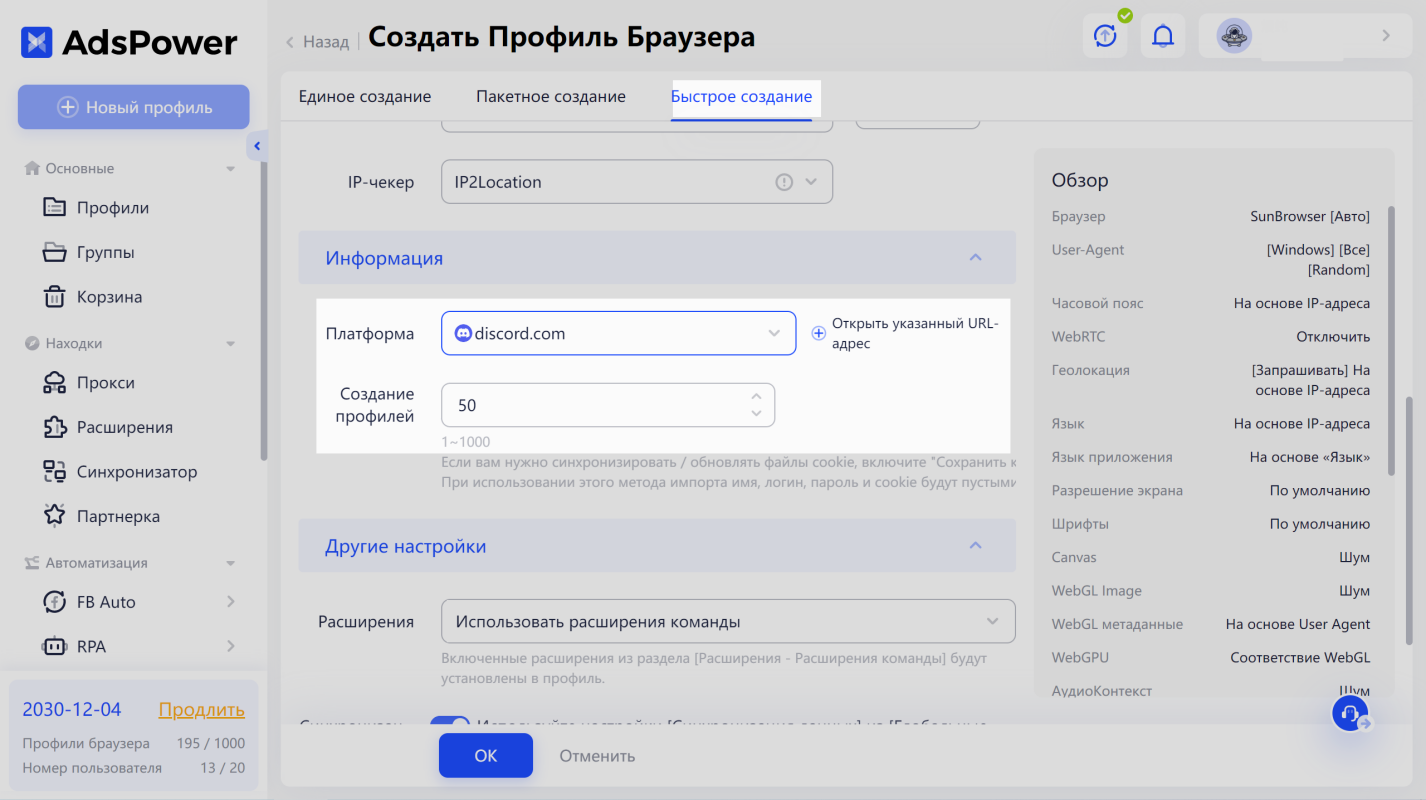The width and height of the screenshot is (1426, 800).
Task: Select the Быстрое создание tab
Action: click(x=741, y=97)
